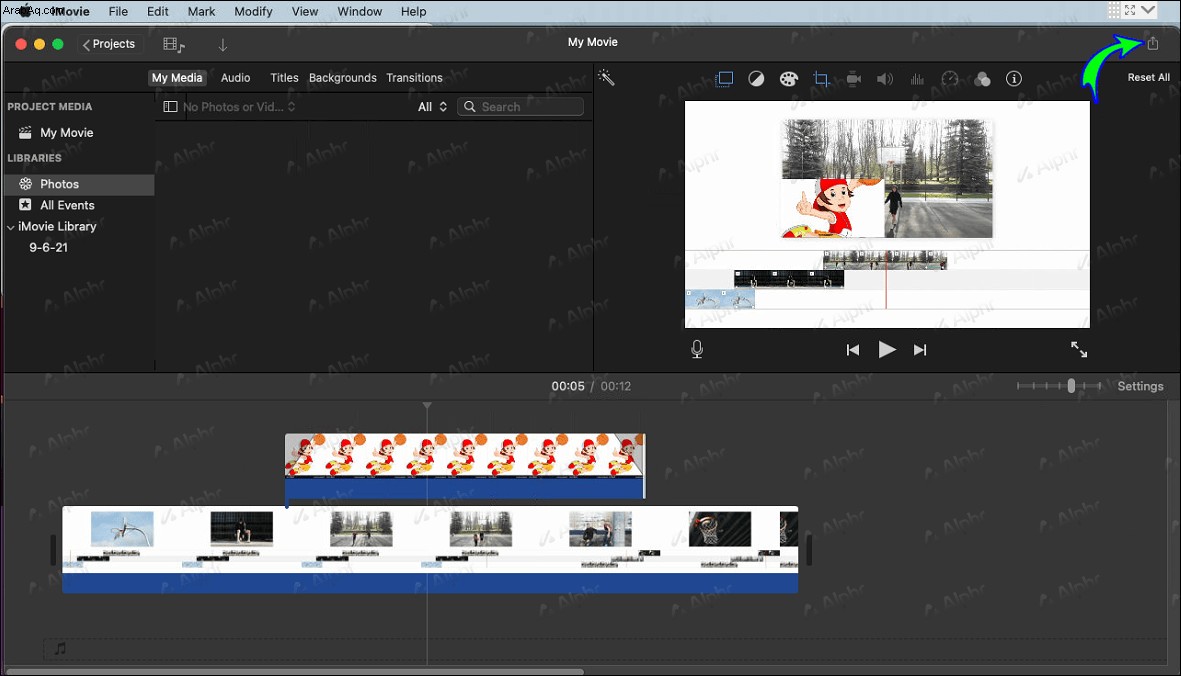This screenshot has width=1181, height=676.
Task: Open Noise Reduction and Equalizer icon
Action: pos(917,79)
